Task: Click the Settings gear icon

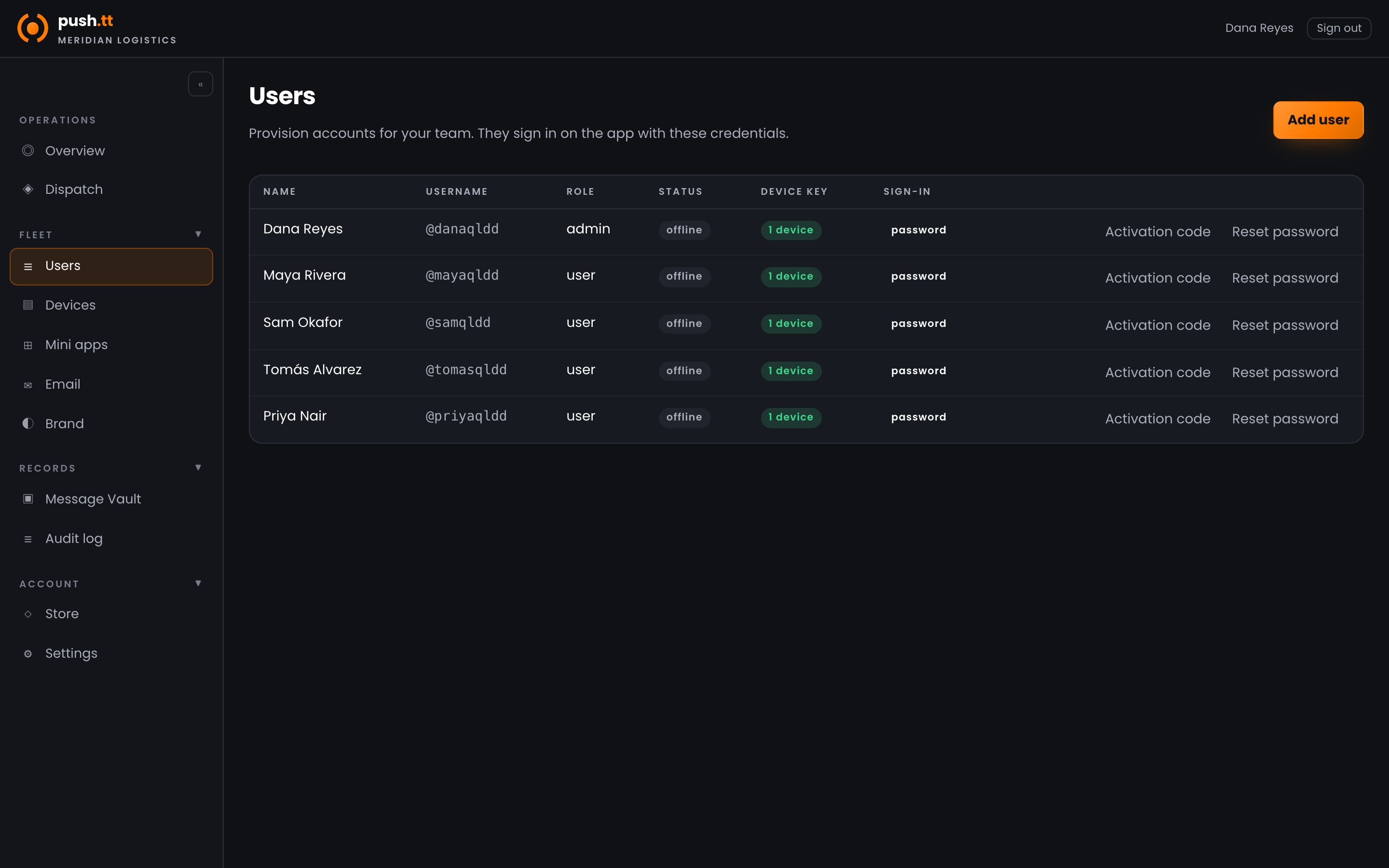Action: tap(27, 654)
